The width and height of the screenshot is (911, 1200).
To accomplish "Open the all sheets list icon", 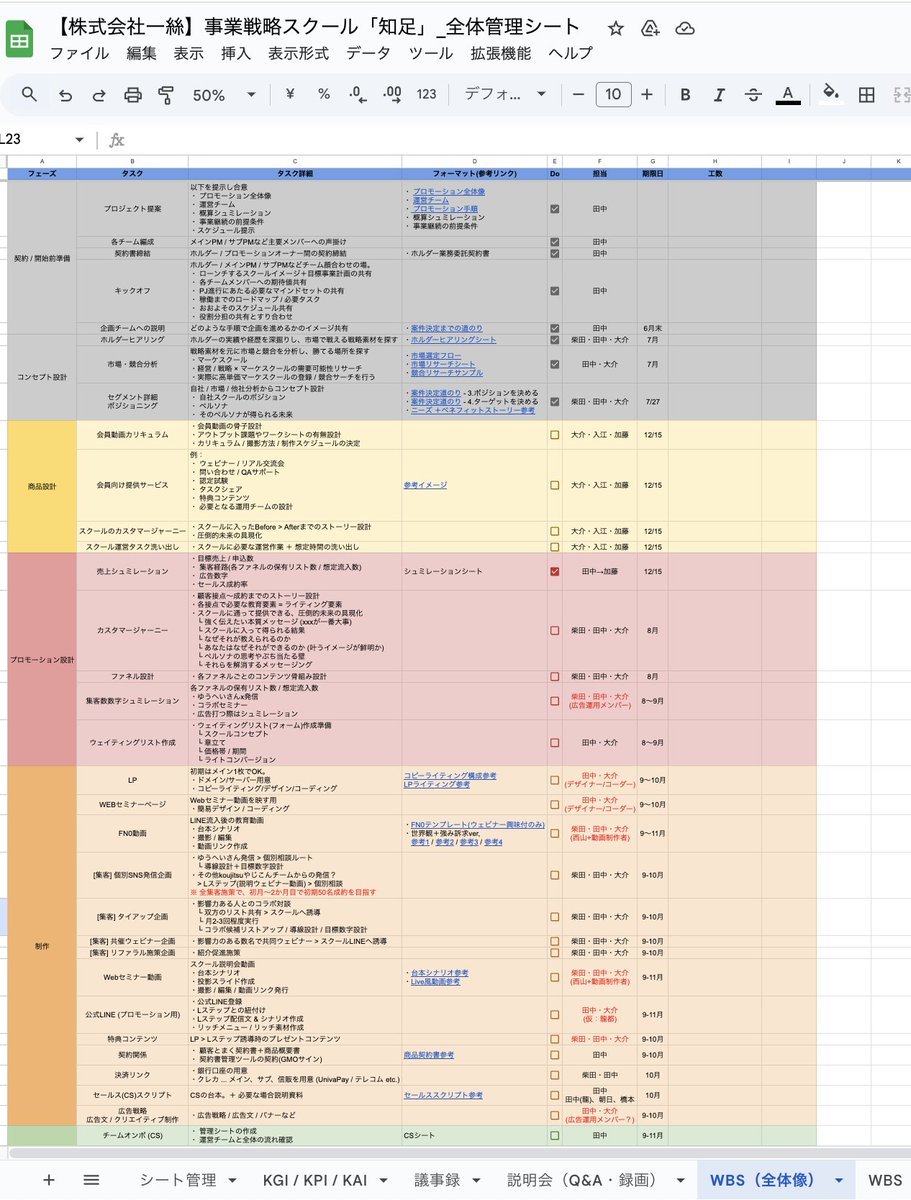I will point(91,1179).
